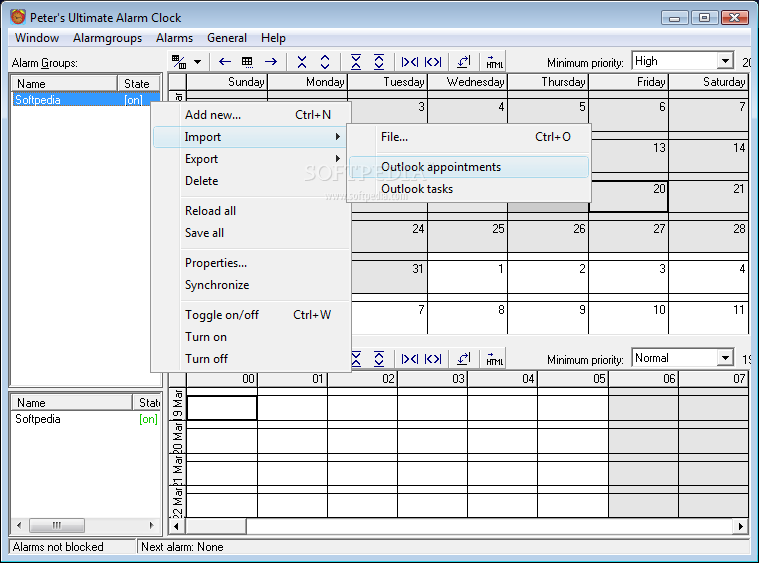The height and width of the screenshot is (563, 759).
Task: Click the vertical expand rows icon in upper toolbar
Action: [325, 62]
